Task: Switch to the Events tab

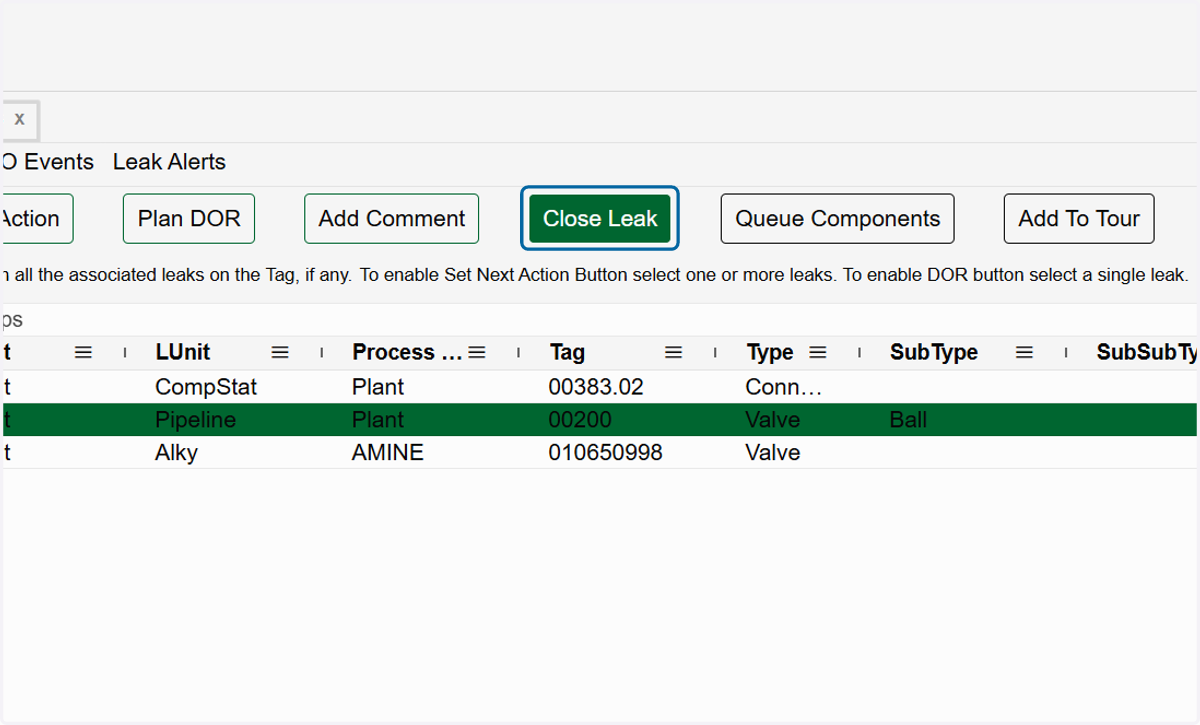Action: 48,162
